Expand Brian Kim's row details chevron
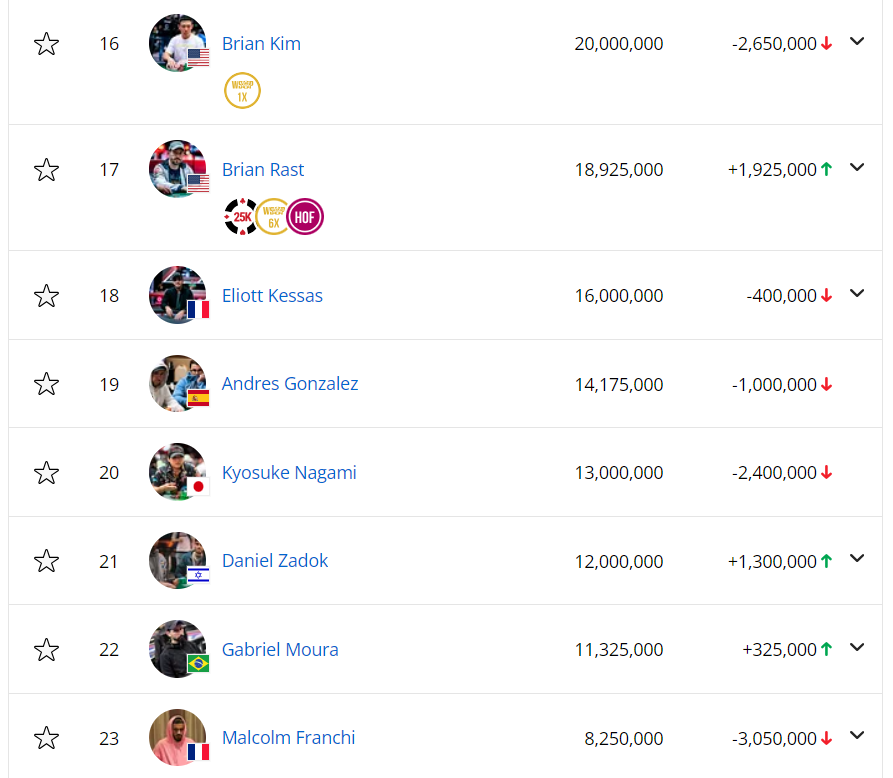The height and width of the screenshot is (778, 893). point(856,42)
